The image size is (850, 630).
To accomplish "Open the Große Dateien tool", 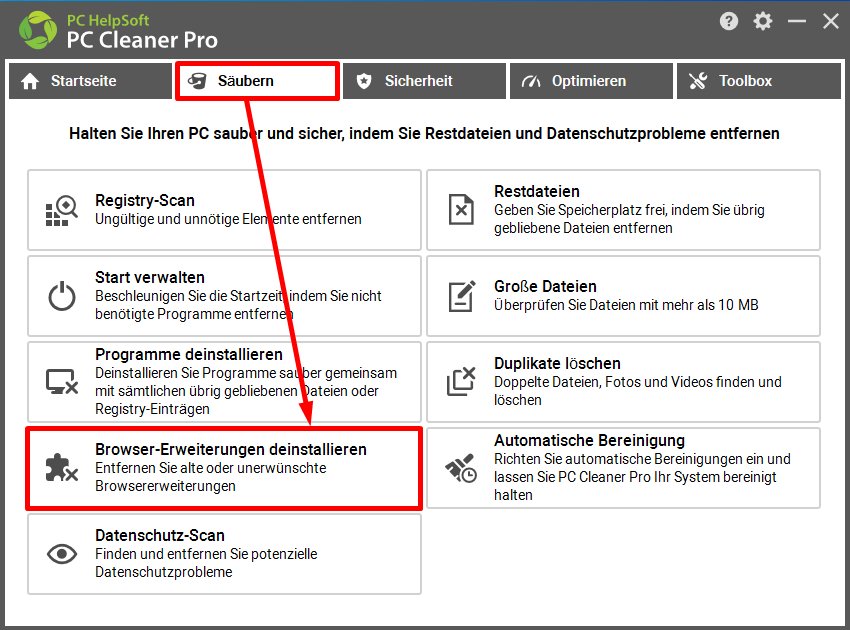I will (x=623, y=296).
